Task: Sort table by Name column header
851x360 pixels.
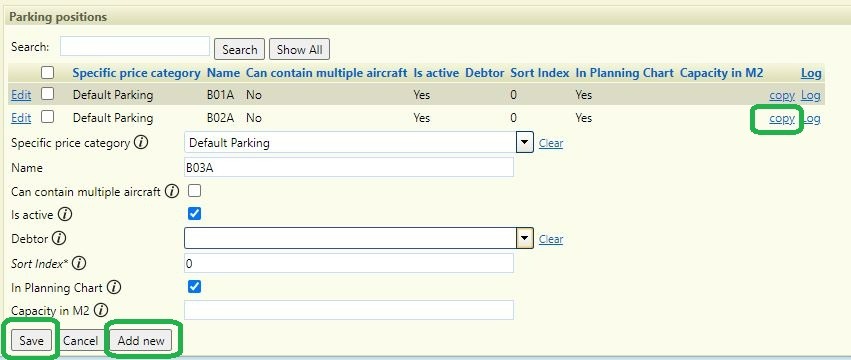Action: (223, 73)
